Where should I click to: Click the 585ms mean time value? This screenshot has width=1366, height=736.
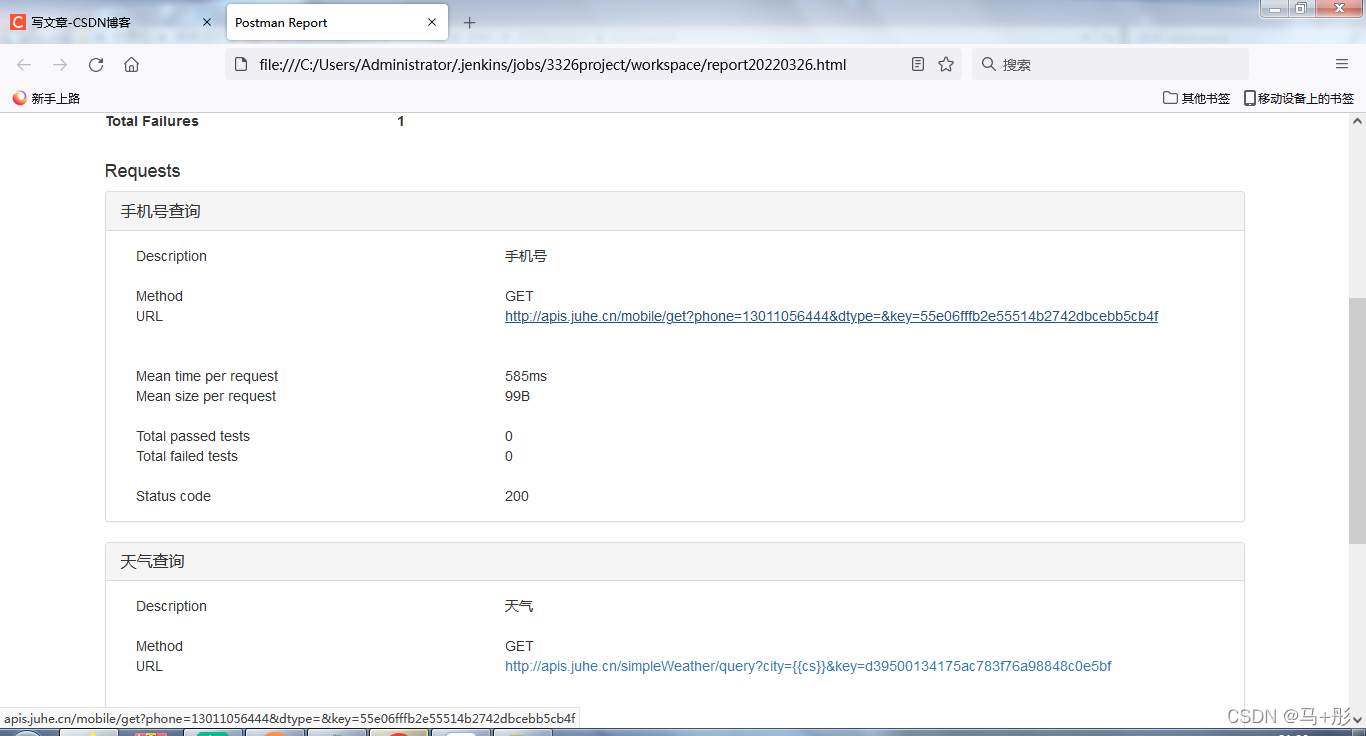[526, 376]
